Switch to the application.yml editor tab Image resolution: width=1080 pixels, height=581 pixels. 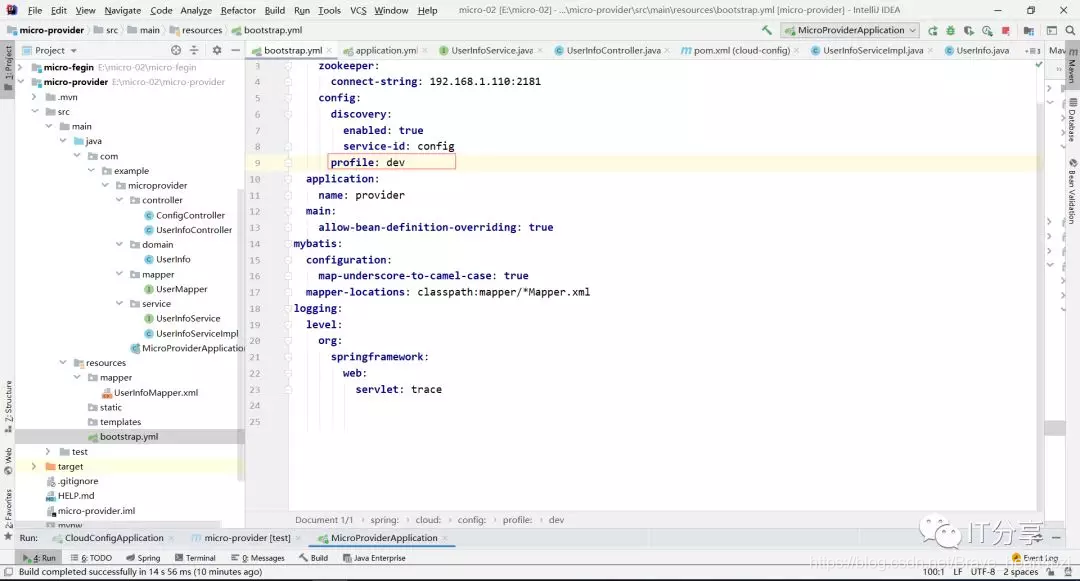click(x=386, y=50)
